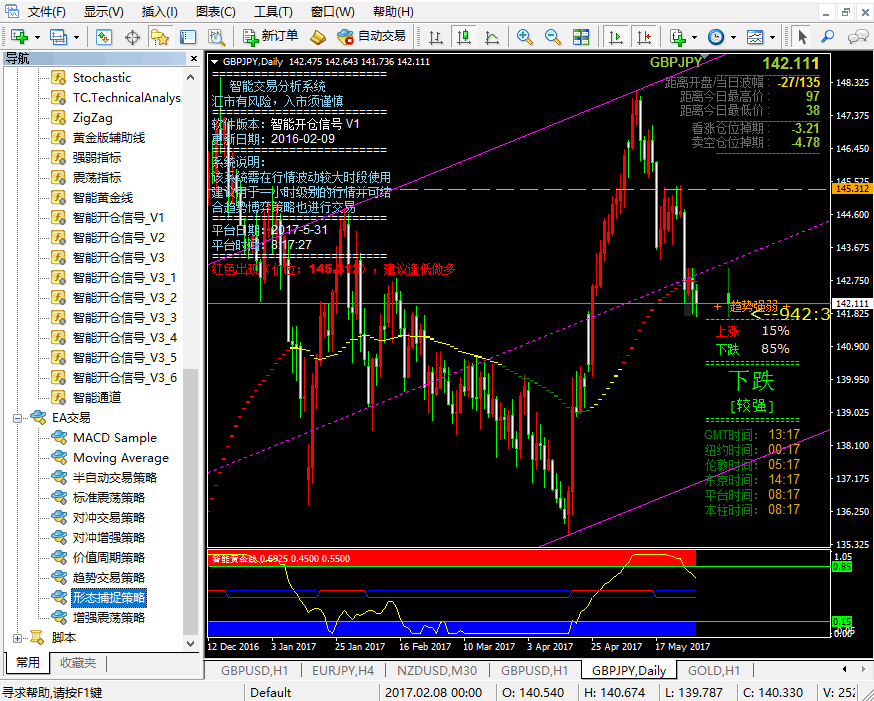Switch chart to bar chart mode

pos(436,37)
